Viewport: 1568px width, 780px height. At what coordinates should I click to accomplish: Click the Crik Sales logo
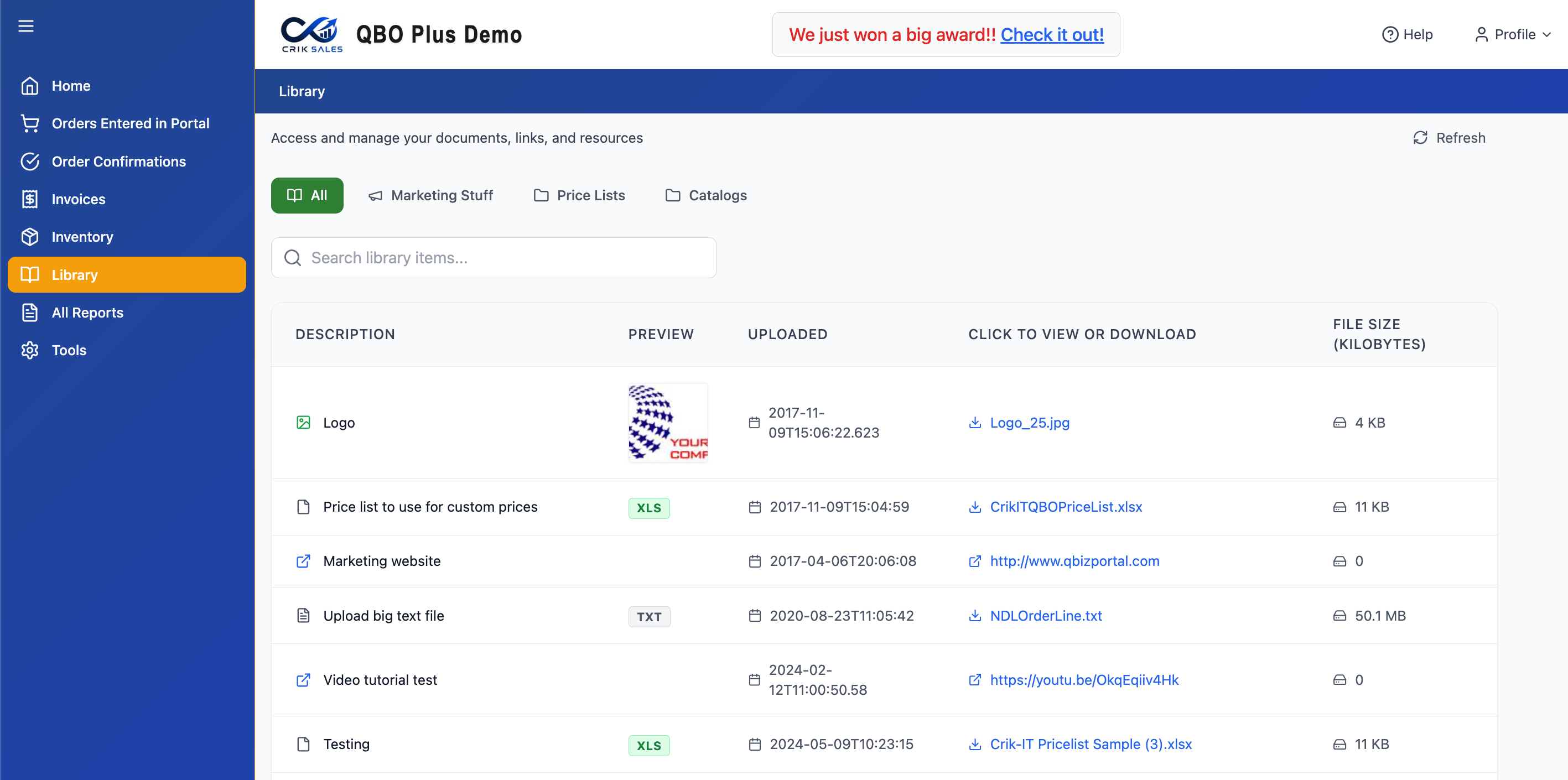[x=311, y=35]
